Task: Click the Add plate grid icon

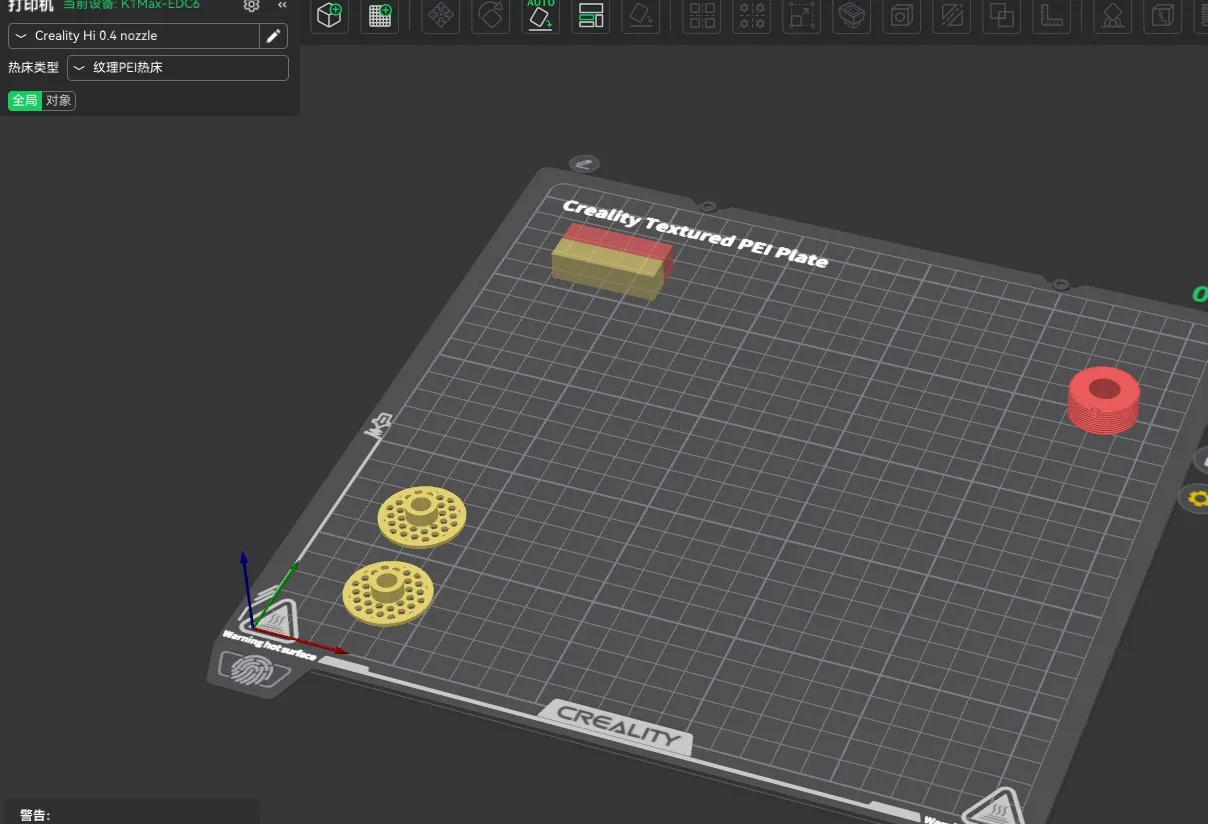Action: pyautogui.click(x=380, y=16)
